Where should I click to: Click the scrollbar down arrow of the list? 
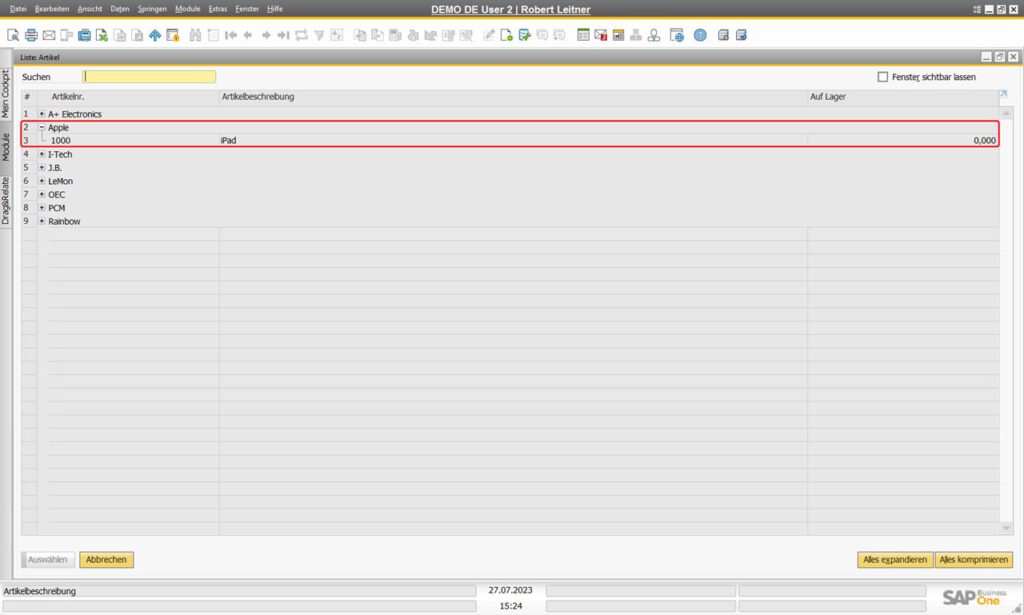(1006, 528)
